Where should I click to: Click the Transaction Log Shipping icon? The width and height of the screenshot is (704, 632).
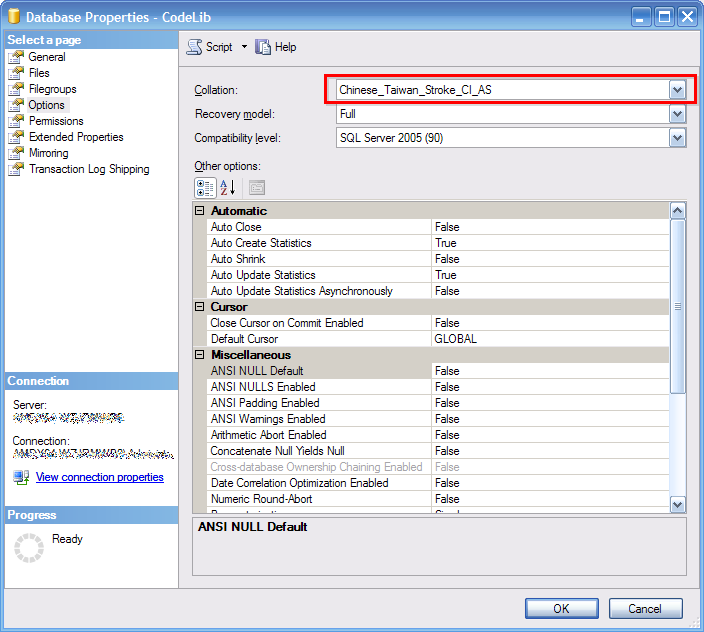coord(16,169)
